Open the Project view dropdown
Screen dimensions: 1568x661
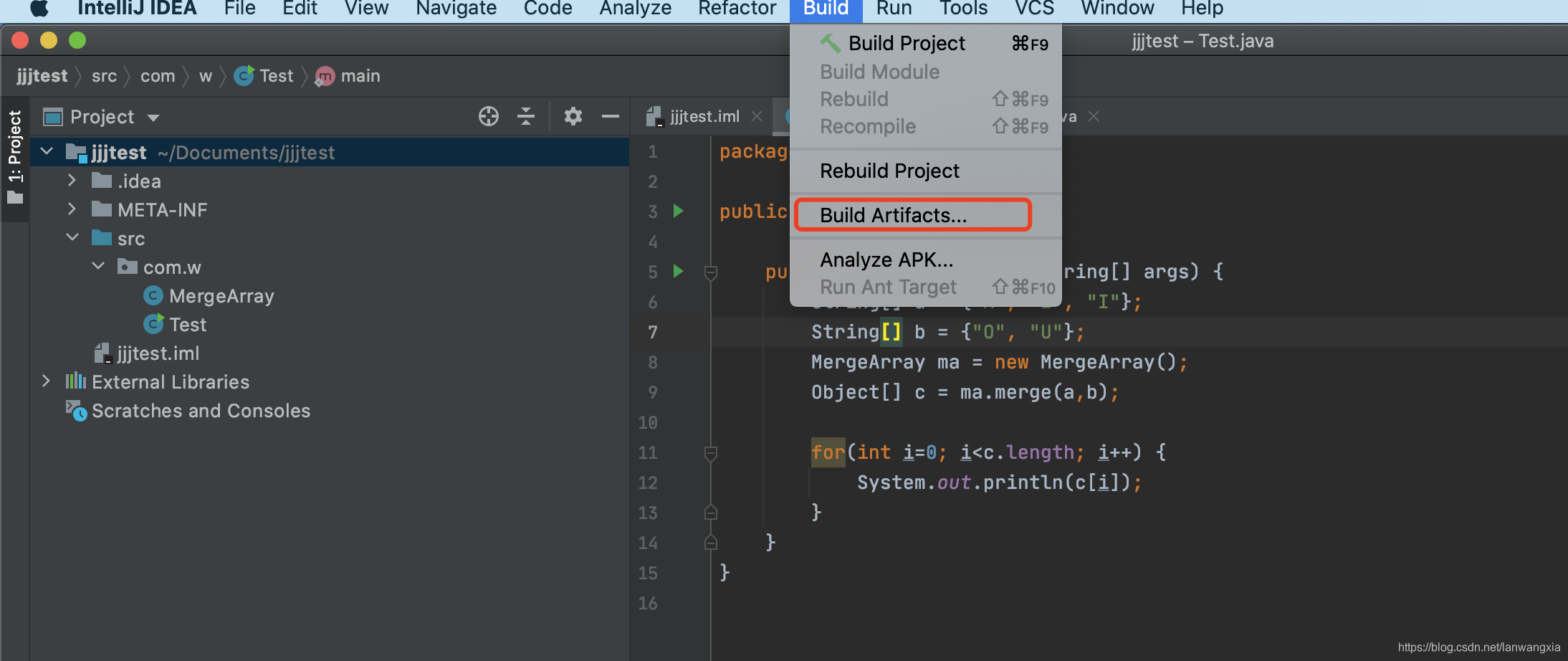pyautogui.click(x=153, y=118)
